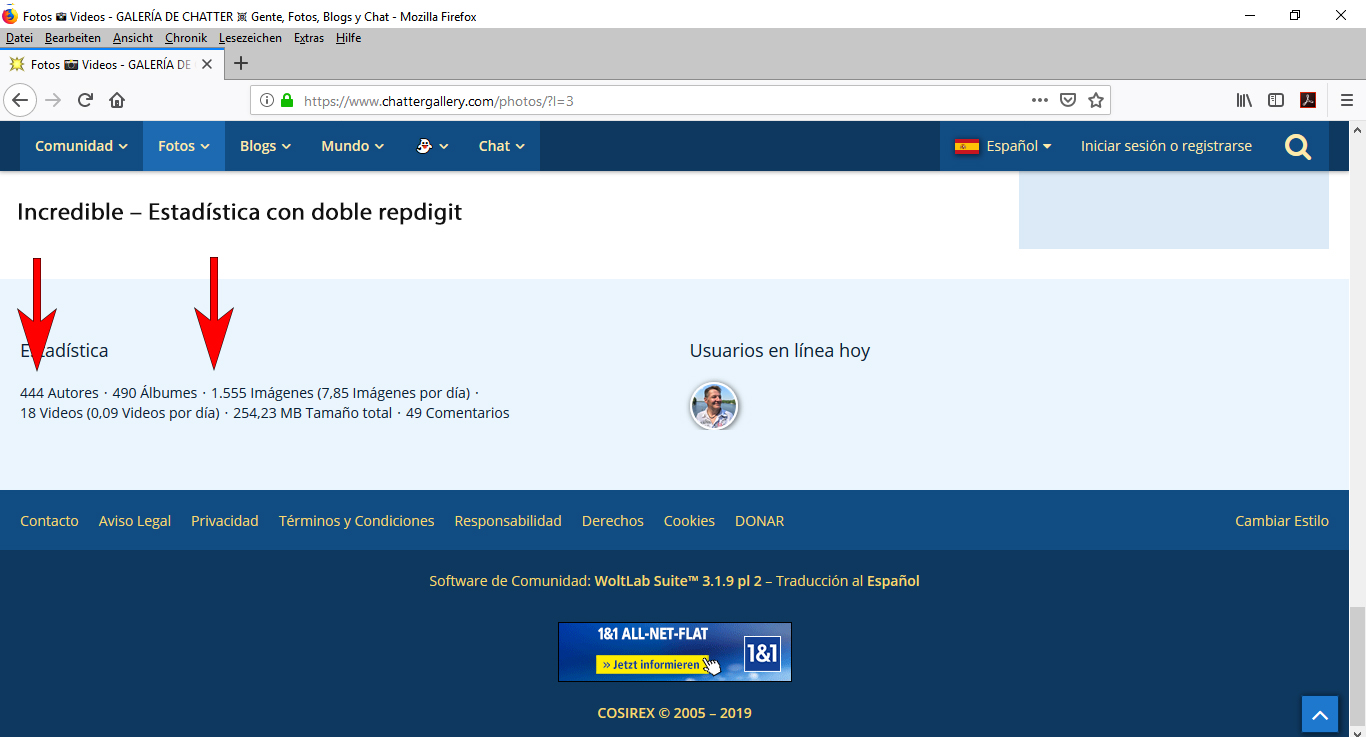Open the Lesezeichen menu
Screen dimensions: 1366x737
250,38
